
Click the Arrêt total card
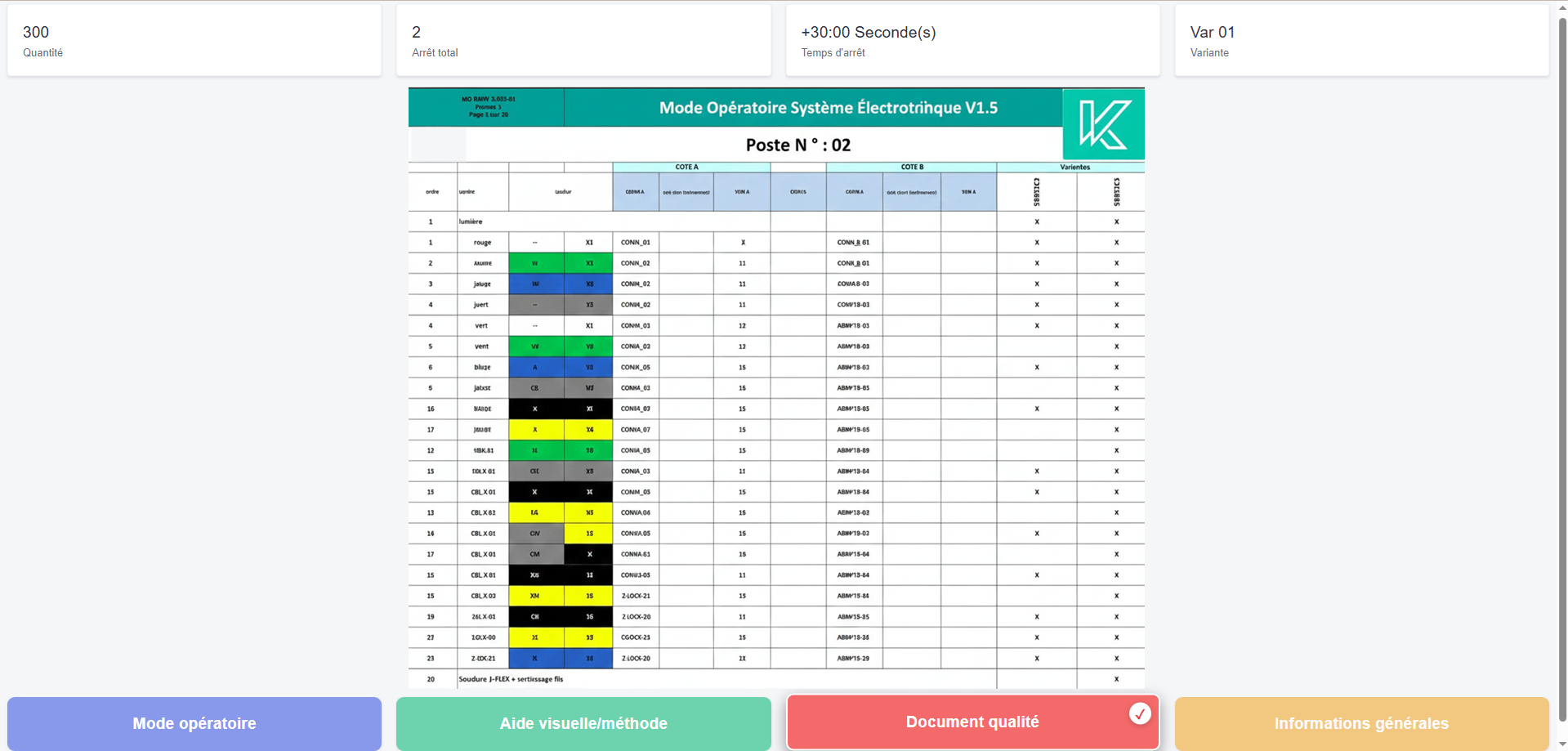pyautogui.click(x=583, y=41)
